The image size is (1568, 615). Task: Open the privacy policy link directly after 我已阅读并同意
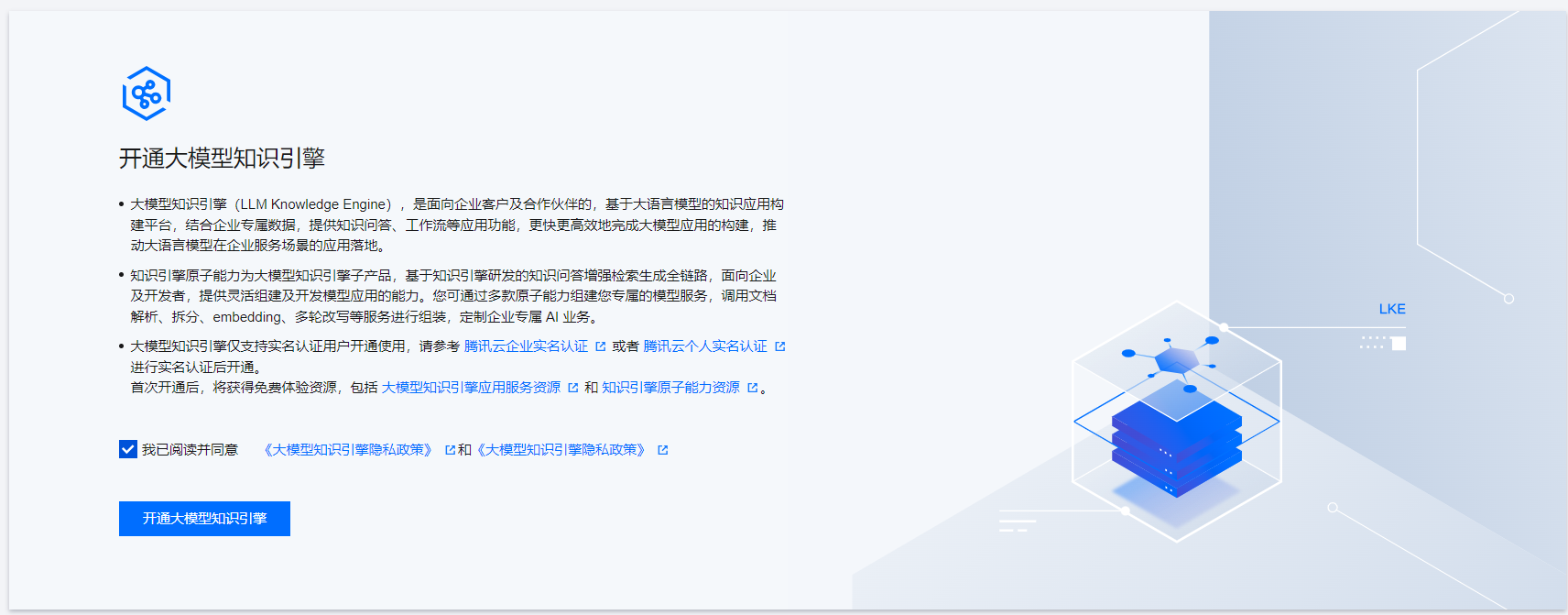pos(348,450)
